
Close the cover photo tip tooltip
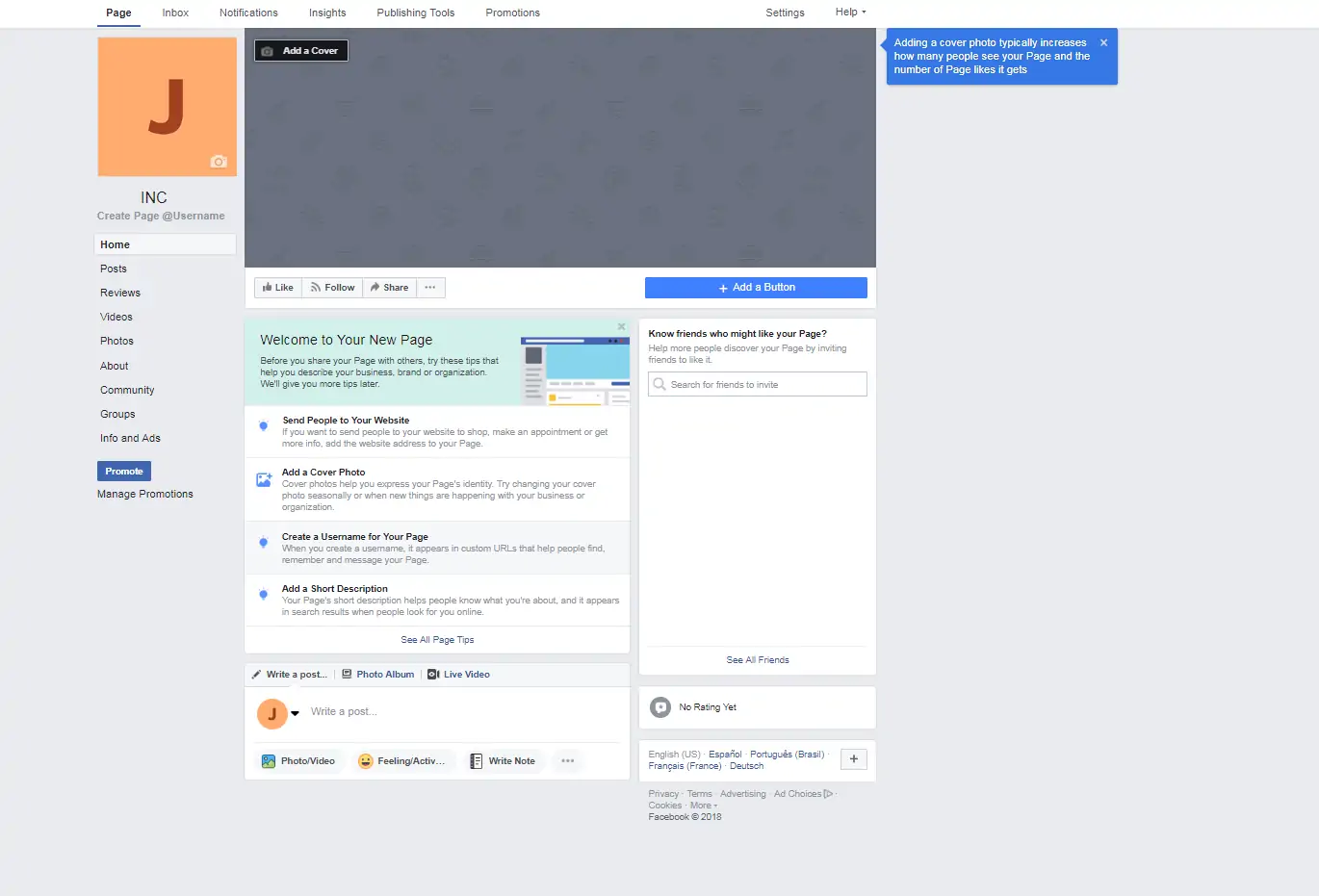(x=1103, y=42)
